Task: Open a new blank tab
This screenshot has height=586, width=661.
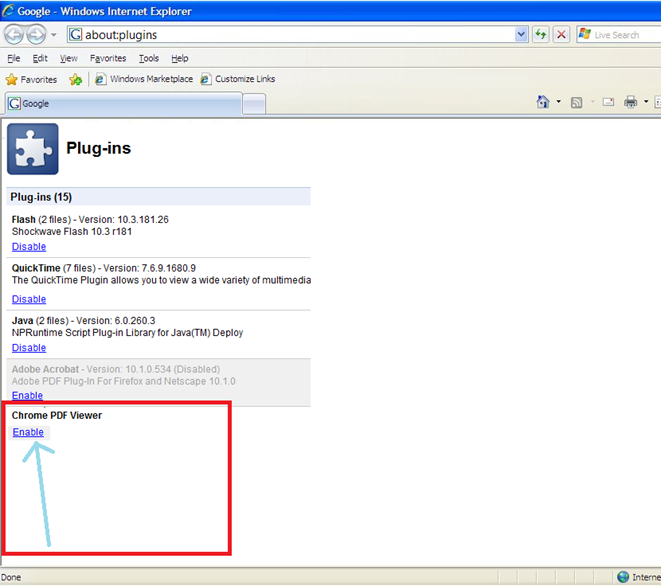Action: point(254,104)
